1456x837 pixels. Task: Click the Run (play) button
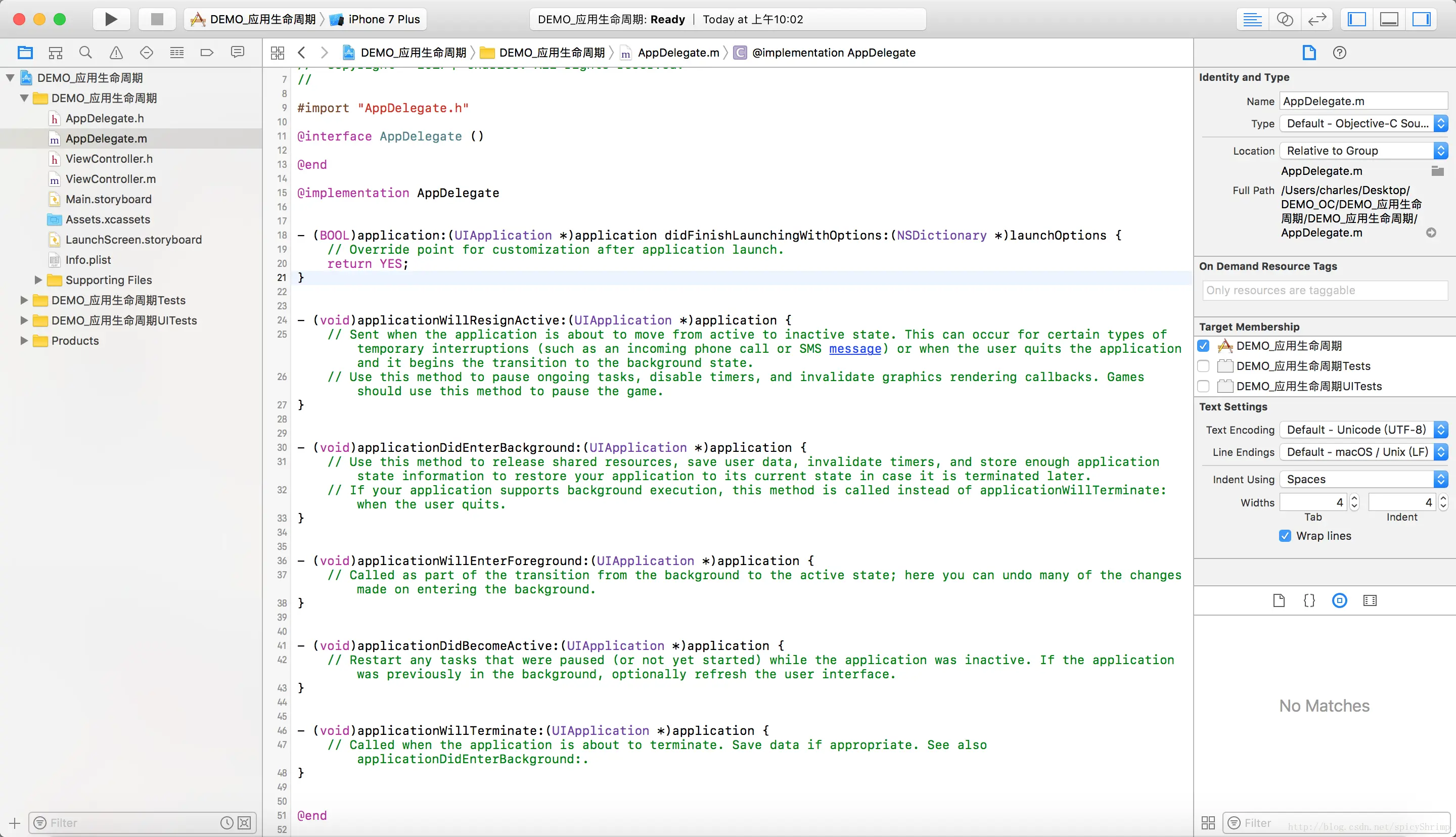point(111,19)
